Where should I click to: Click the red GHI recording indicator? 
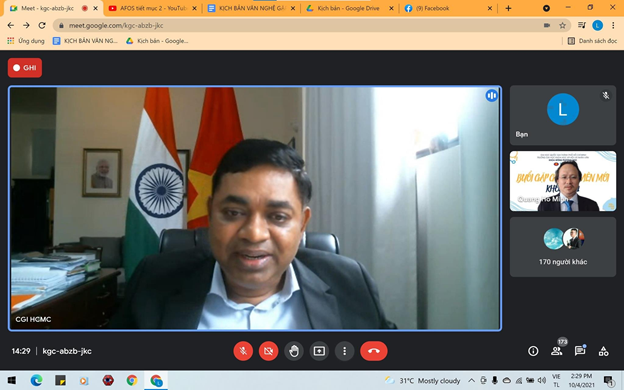click(25, 68)
